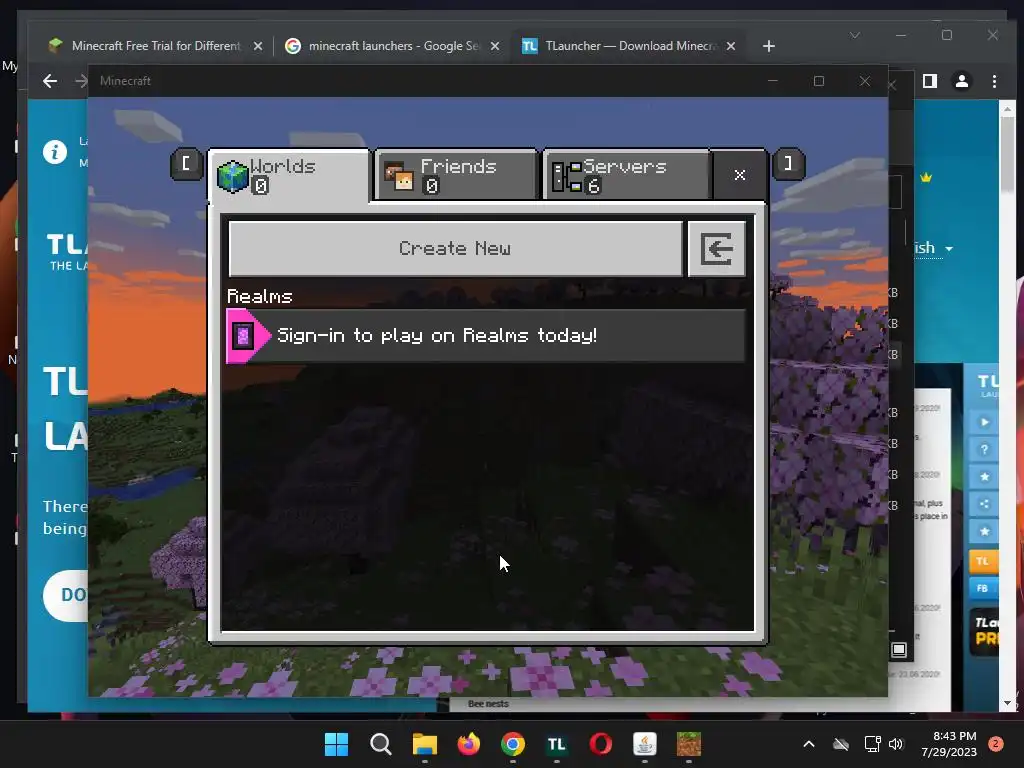Click the right bracket navigation button
This screenshot has height=768, width=1024.
[788, 164]
